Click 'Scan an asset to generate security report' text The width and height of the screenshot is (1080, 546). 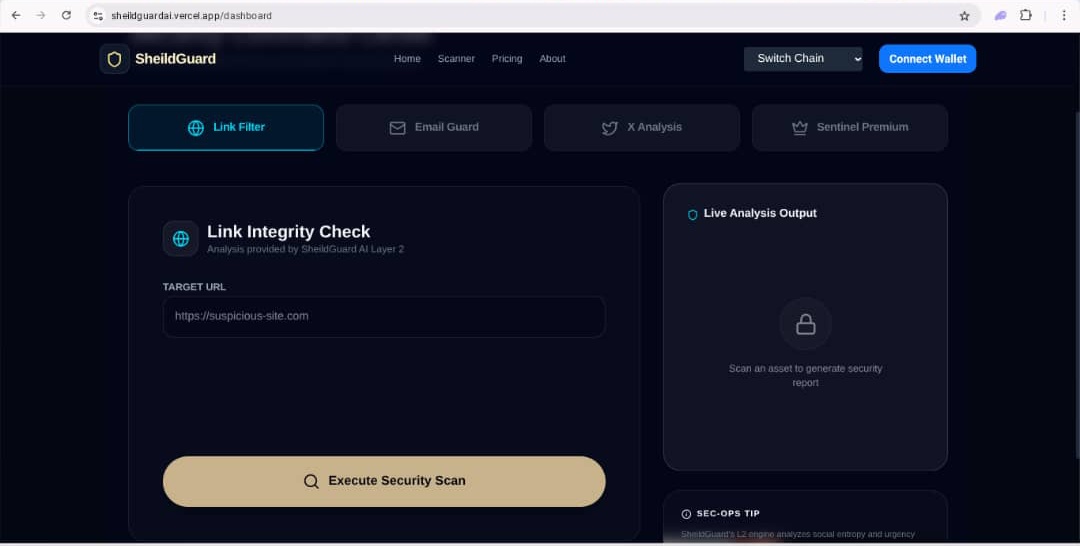805,375
